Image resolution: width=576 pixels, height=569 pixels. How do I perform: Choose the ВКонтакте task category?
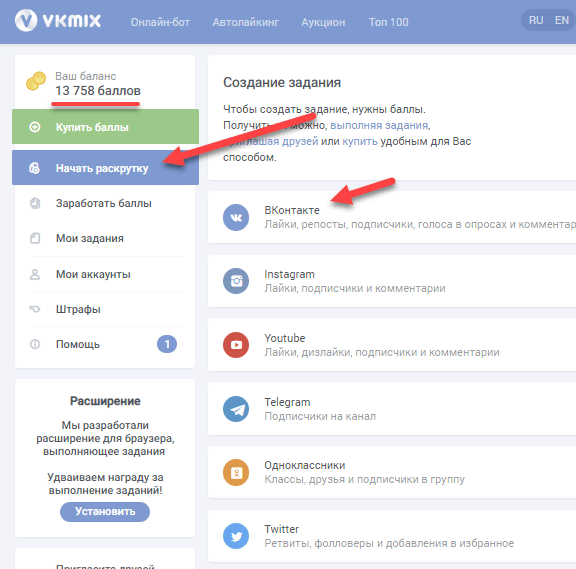click(392, 217)
